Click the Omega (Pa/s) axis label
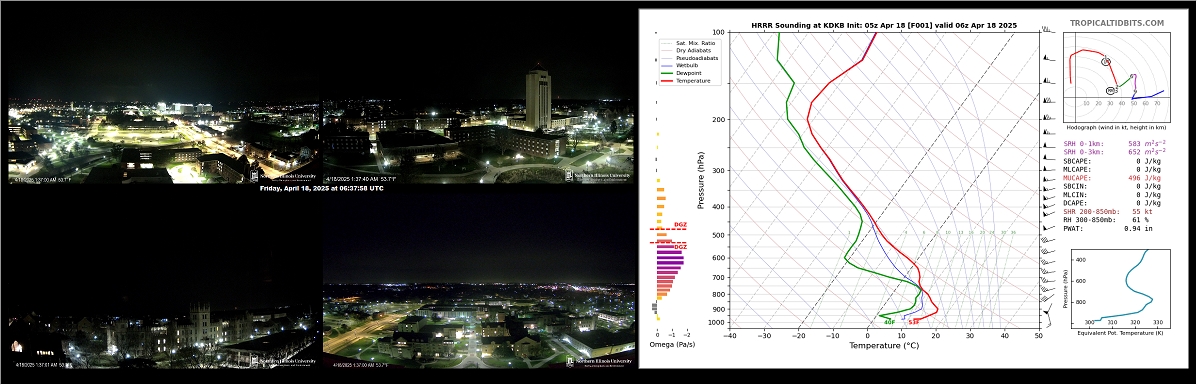Screen dimensions: 1197x385 (x=671, y=346)
